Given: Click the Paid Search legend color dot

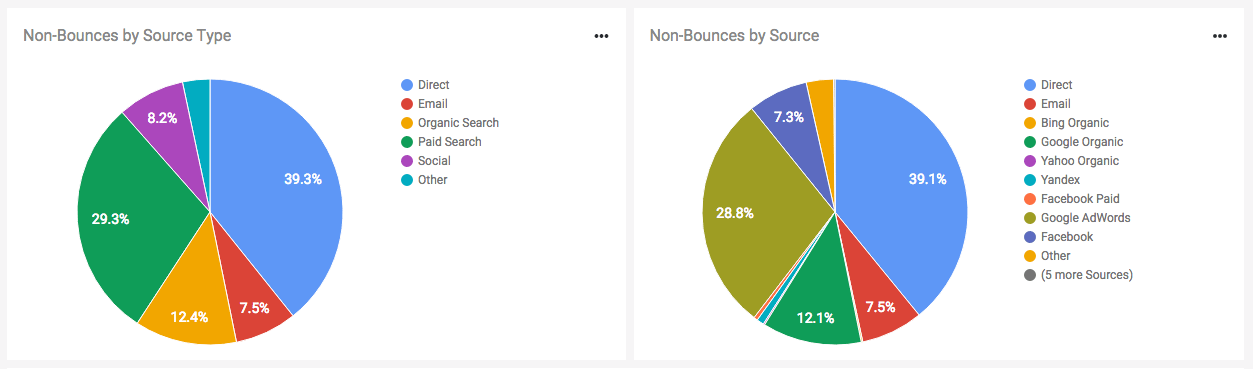Looking at the screenshot, I should pos(407,142).
